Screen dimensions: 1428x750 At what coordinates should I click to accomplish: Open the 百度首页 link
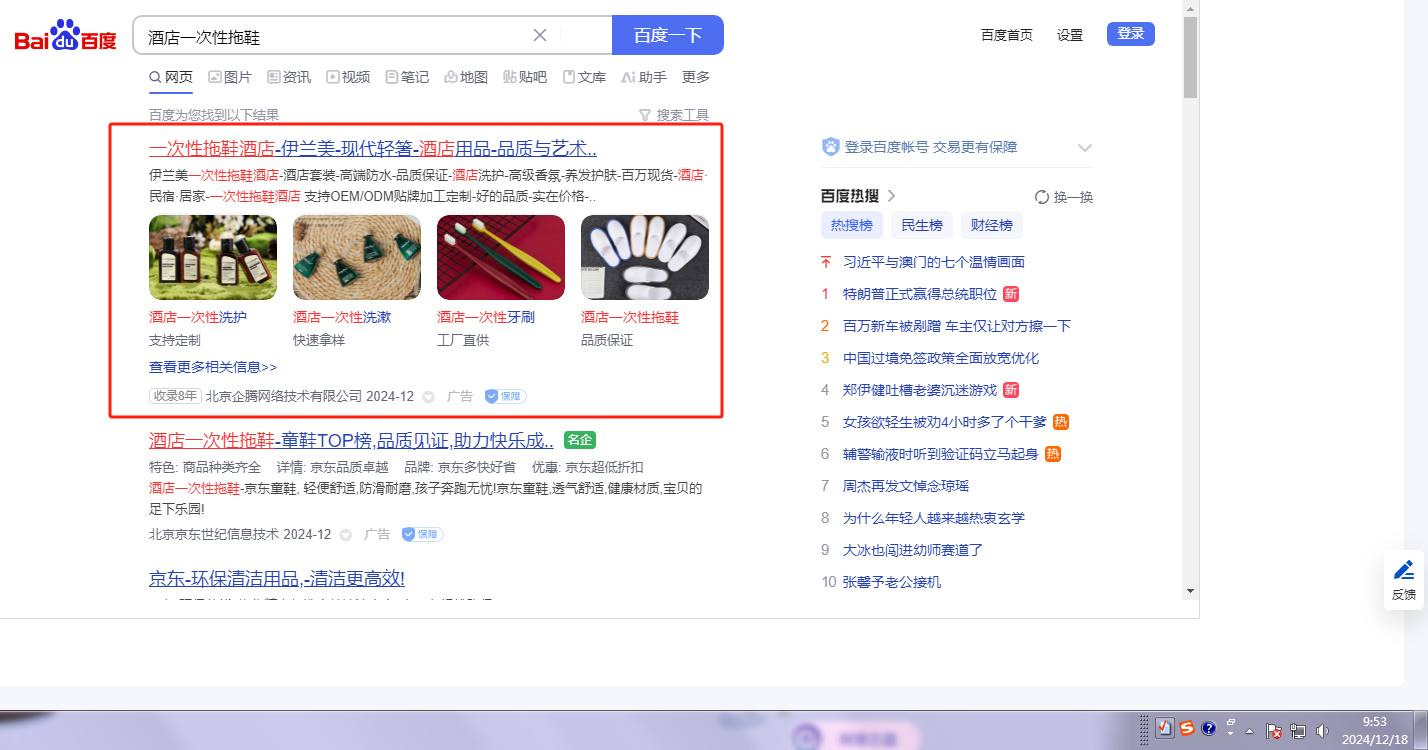[x=1007, y=35]
